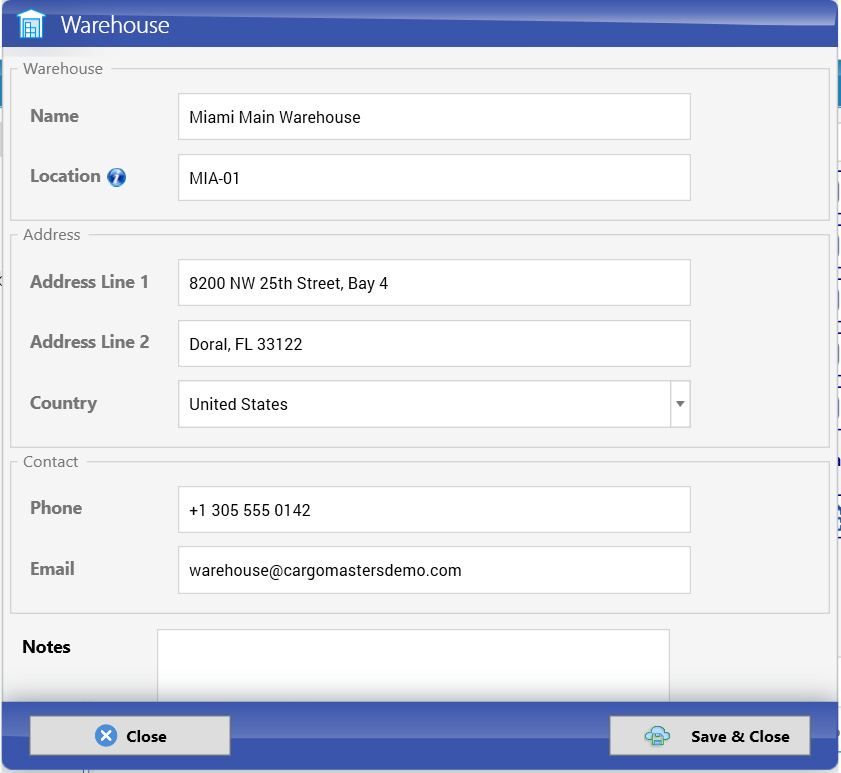Click the warehouse building icon in title bar
841x773 pixels.
tap(31, 24)
